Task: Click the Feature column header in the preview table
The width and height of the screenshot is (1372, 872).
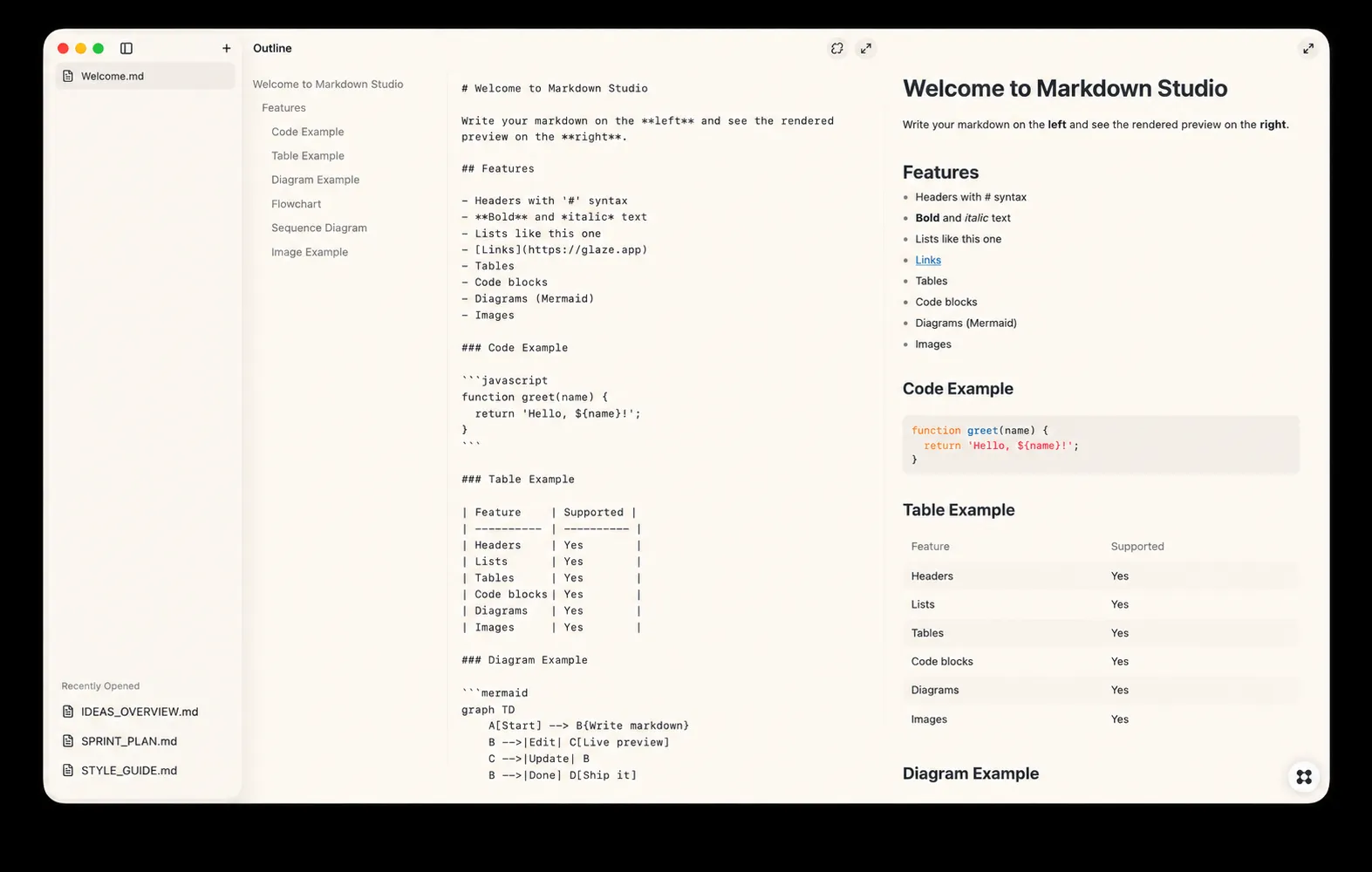Action: point(930,547)
